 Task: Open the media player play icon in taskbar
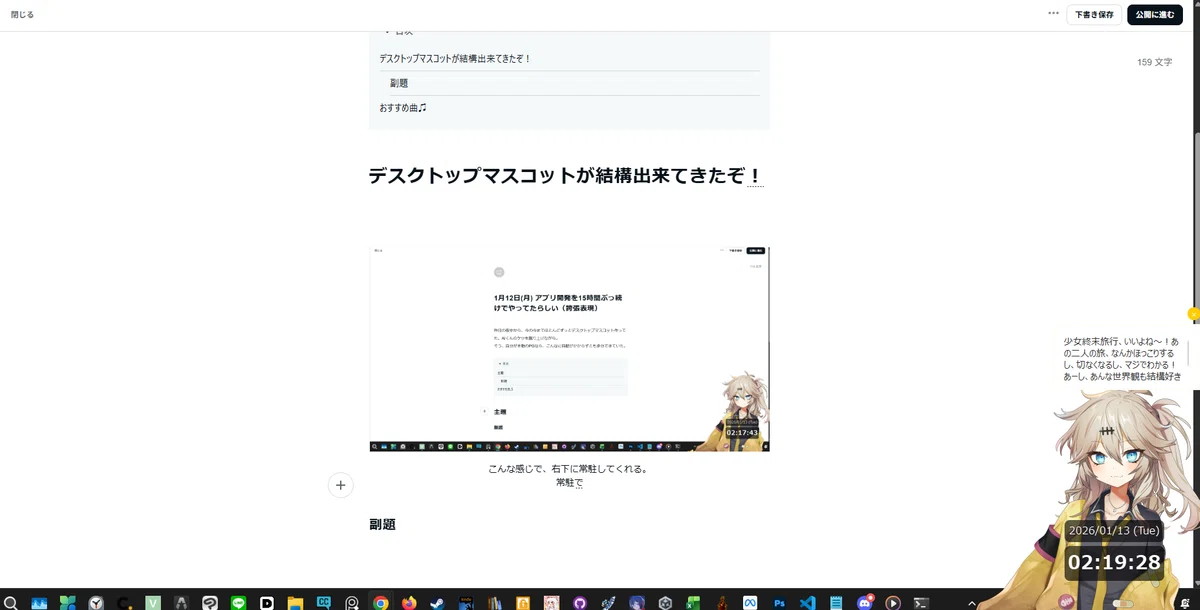click(x=893, y=603)
